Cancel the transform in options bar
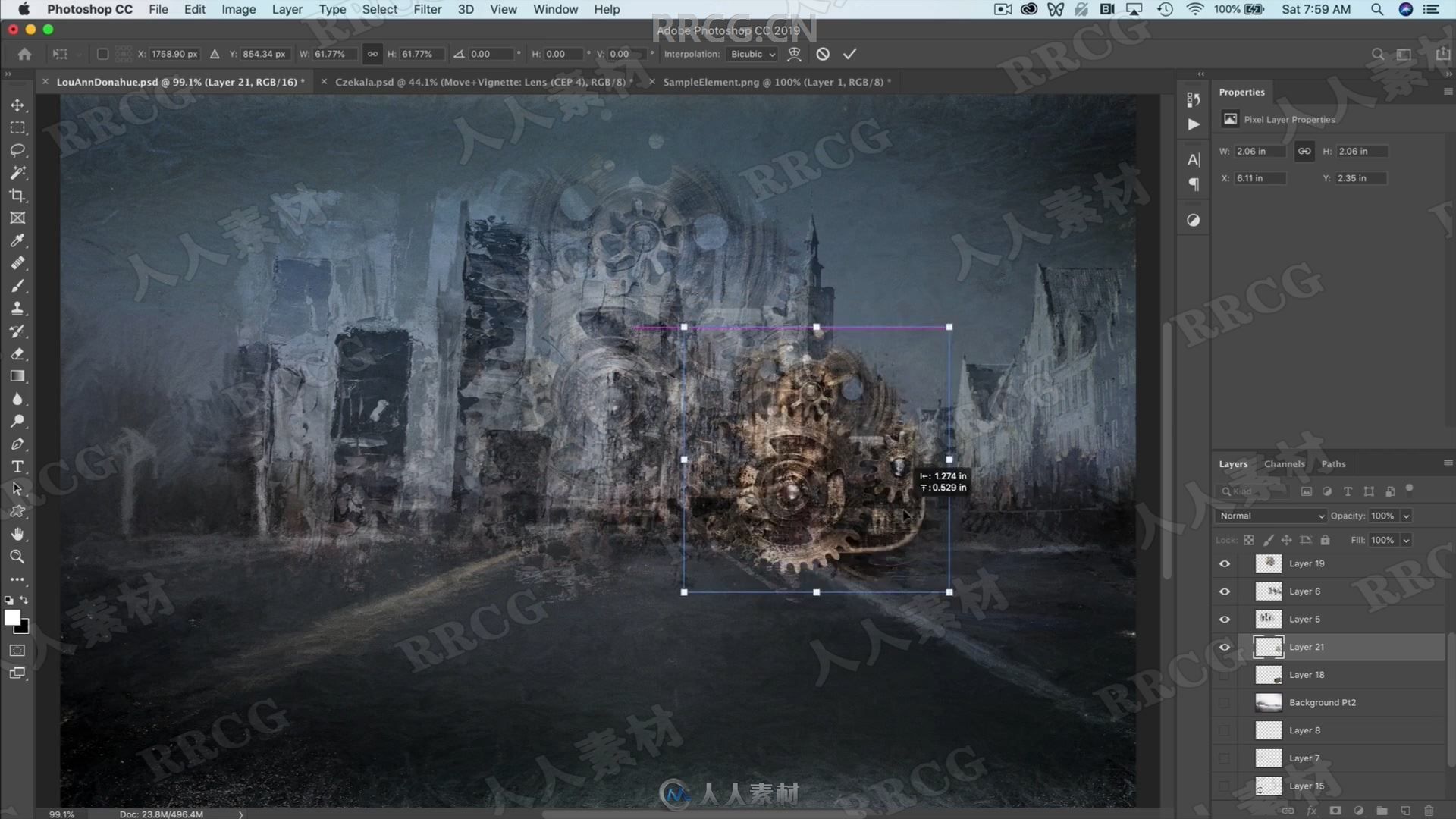Screen dimensions: 1456x819 823,54
